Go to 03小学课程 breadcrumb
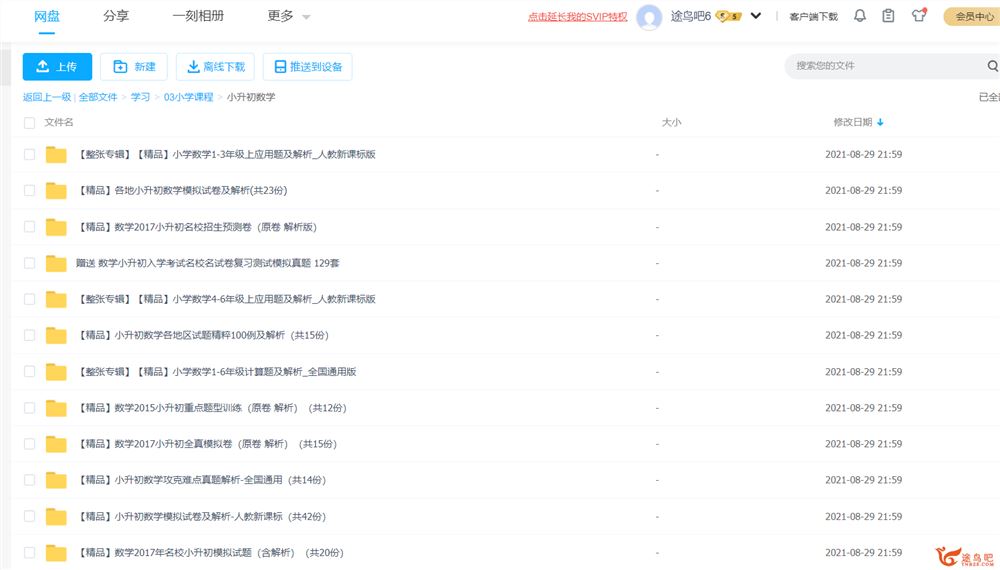Screen dimensions: 1000x570 point(188,97)
